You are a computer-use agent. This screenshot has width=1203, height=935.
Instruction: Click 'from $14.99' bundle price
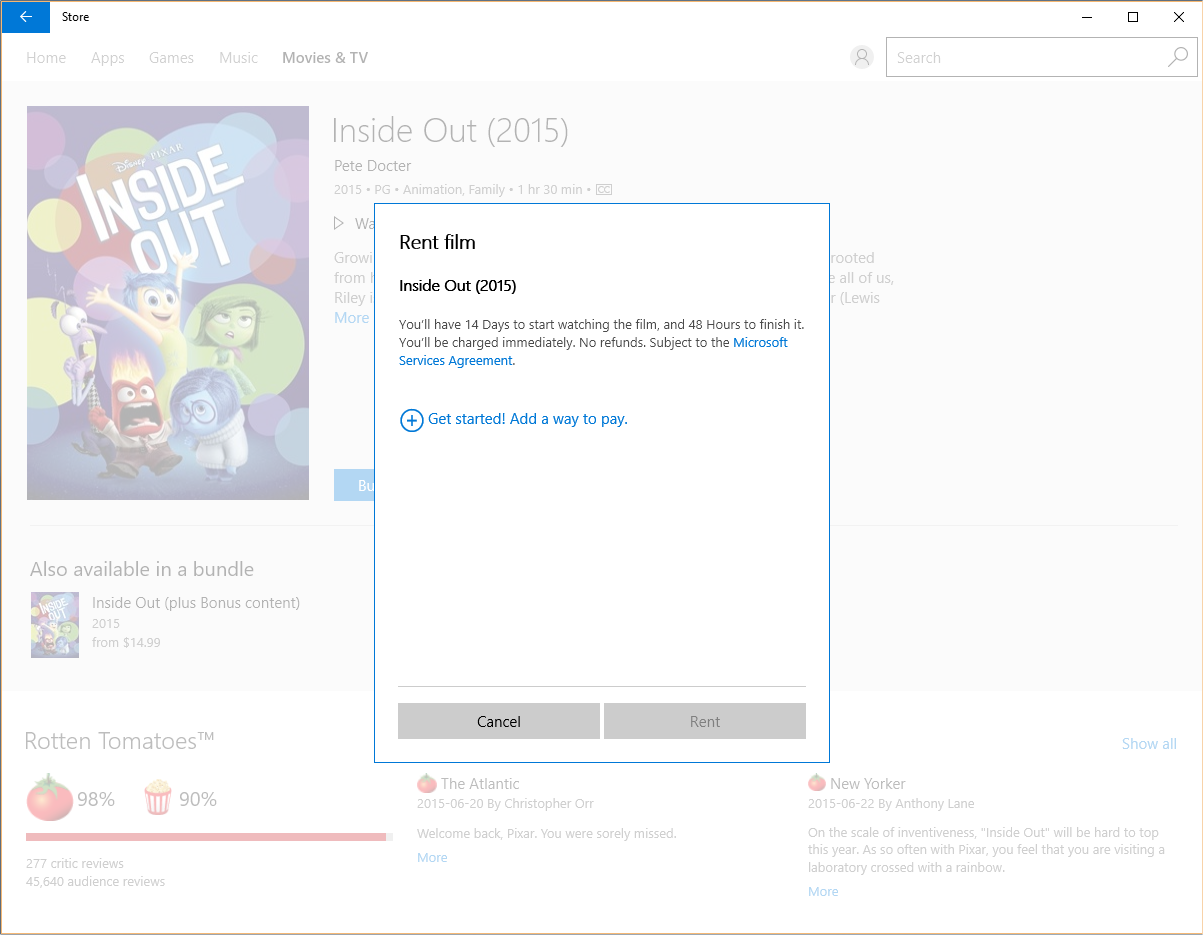[126, 642]
